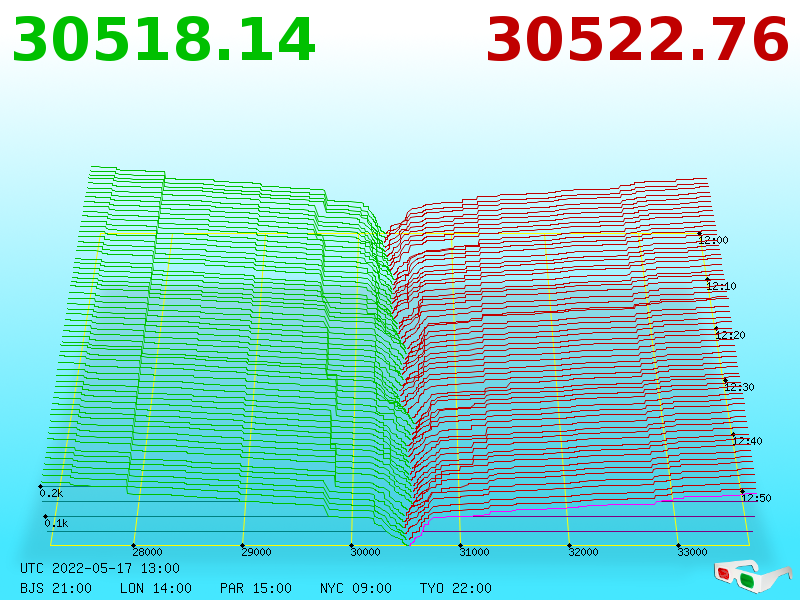Click the 30000 price axis label
This screenshot has height=600, width=800.
pos(365,552)
